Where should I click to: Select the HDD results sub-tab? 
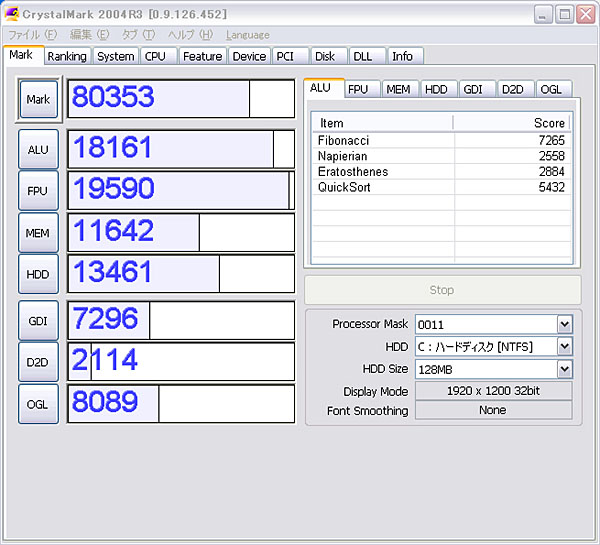tap(439, 89)
